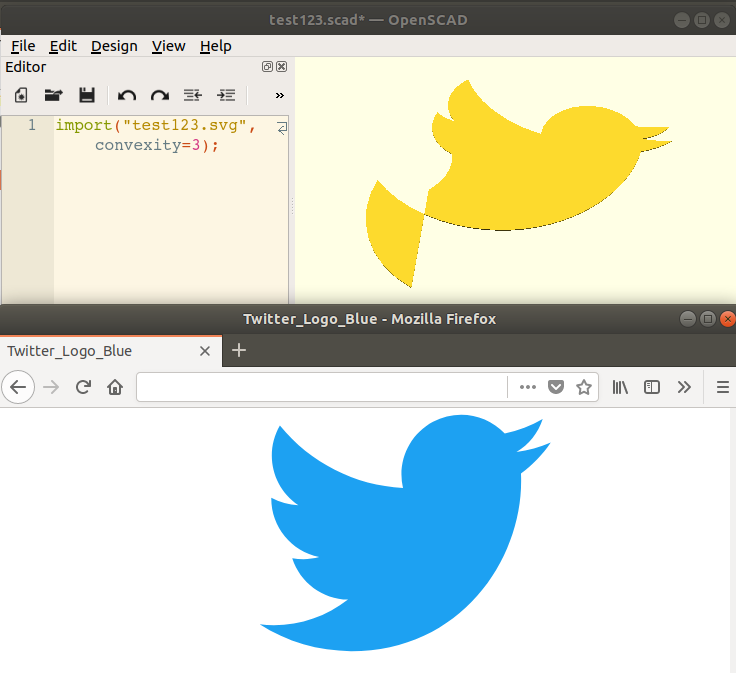Maximize the OpenSCAD window
This screenshot has width=736, height=673.
click(x=702, y=20)
